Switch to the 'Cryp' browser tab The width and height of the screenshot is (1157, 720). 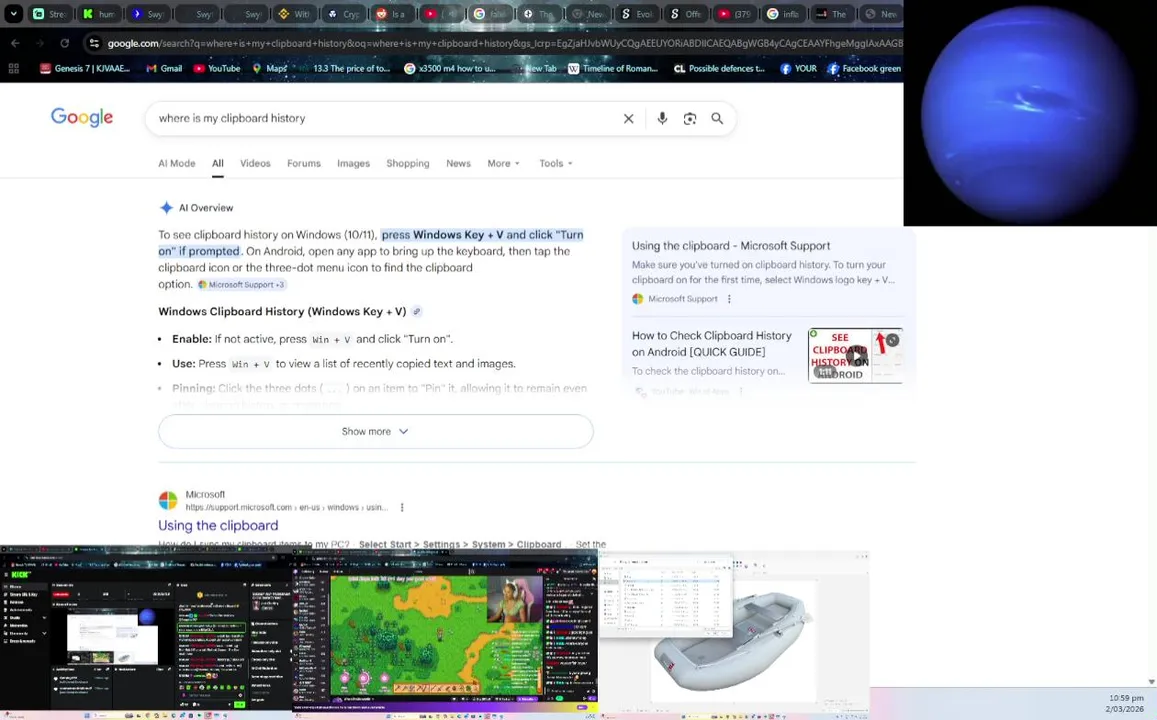coord(343,14)
